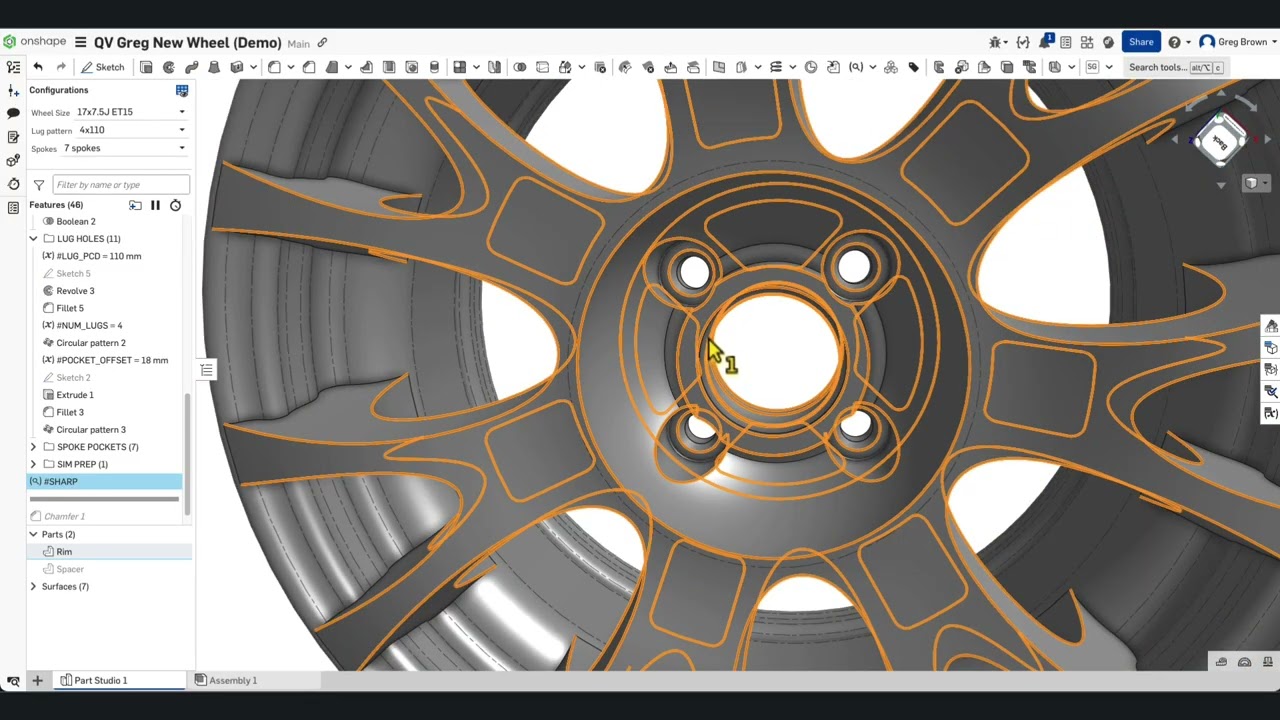
Task: Select the Chamfer tool icon
Action: [x=309, y=67]
